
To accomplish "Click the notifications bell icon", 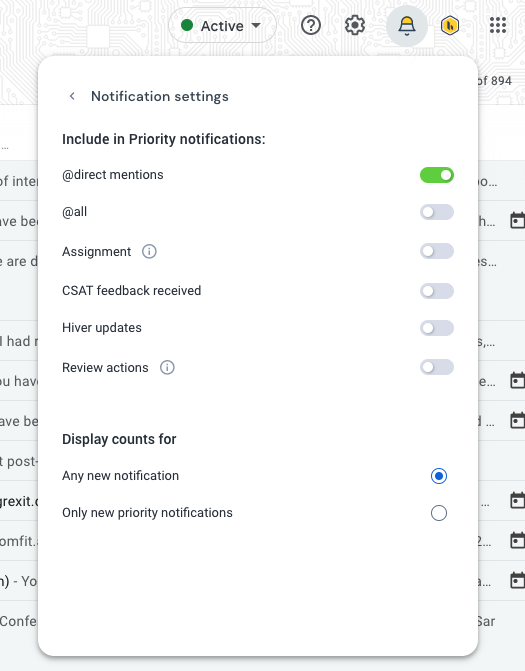I will tap(406, 26).
